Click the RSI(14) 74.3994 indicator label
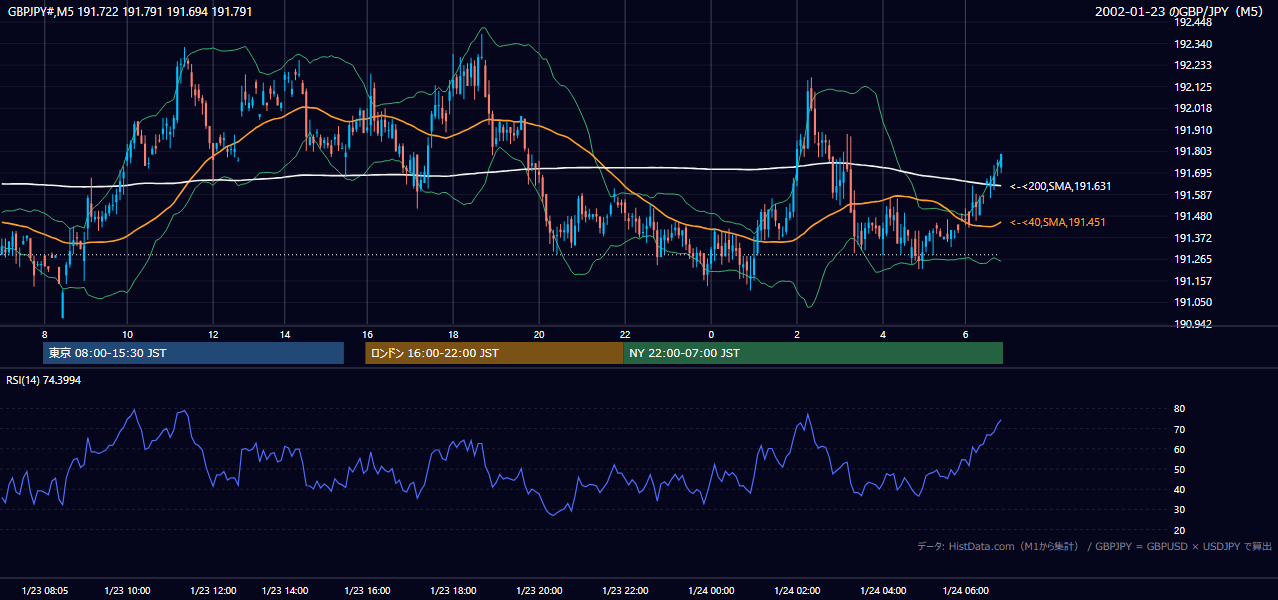 (x=44, y=380)
